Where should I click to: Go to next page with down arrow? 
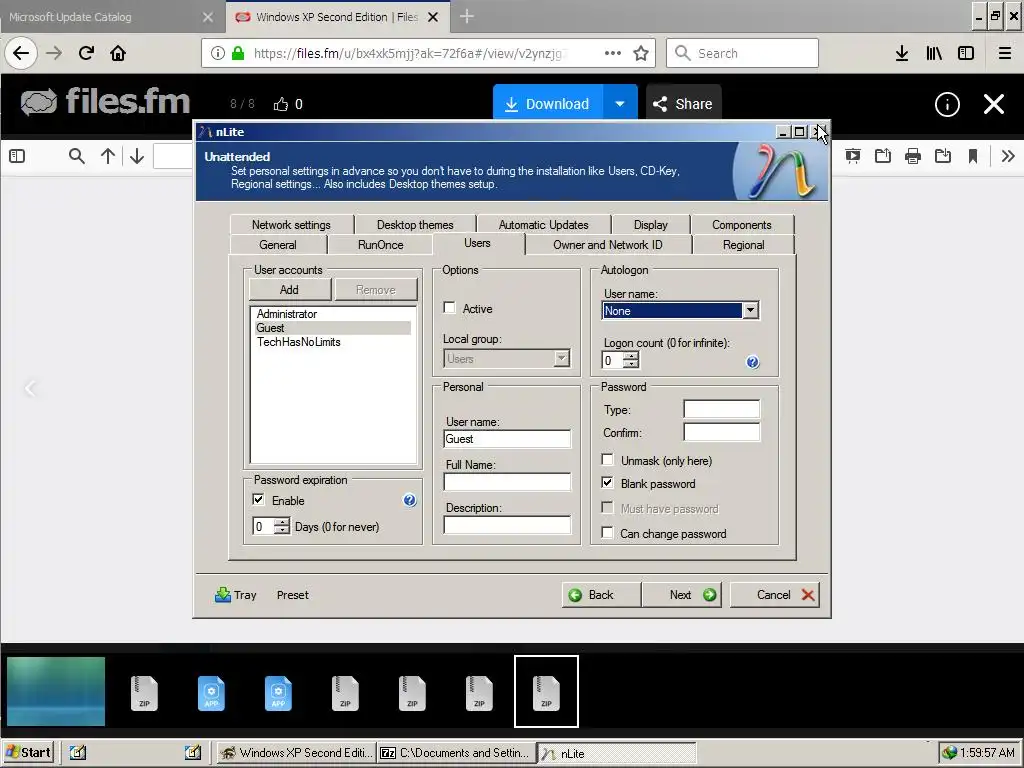(136, 156)
